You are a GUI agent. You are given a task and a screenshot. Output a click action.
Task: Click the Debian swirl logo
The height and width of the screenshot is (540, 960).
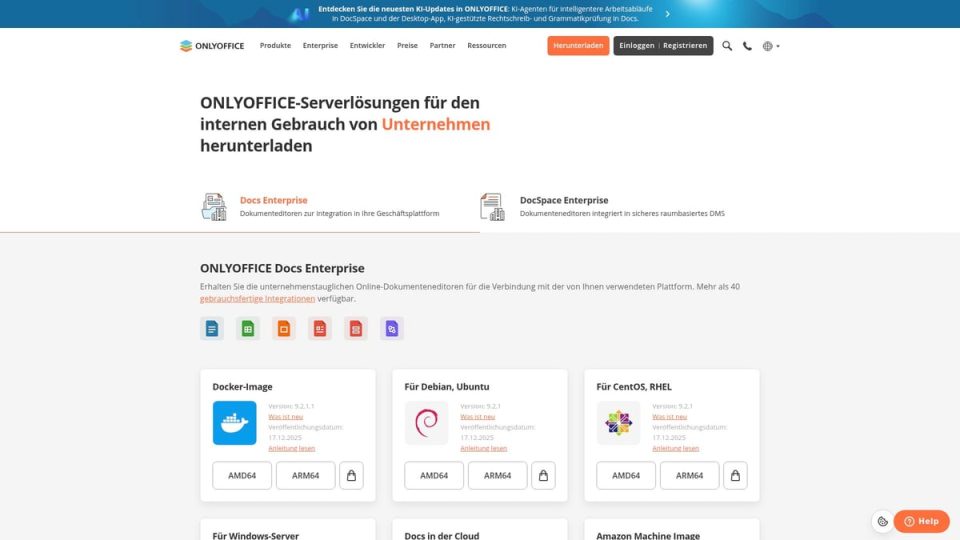(427, 423)
